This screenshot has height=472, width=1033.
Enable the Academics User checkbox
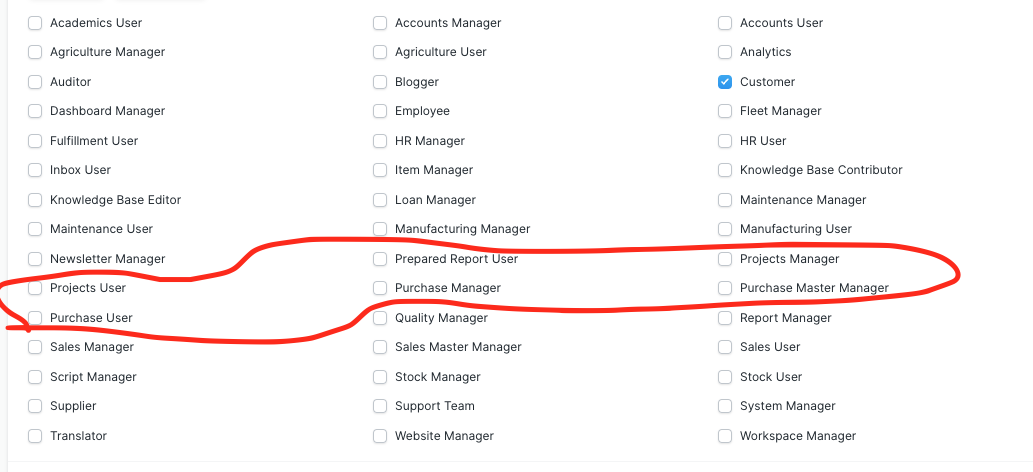tap(35, 23)
